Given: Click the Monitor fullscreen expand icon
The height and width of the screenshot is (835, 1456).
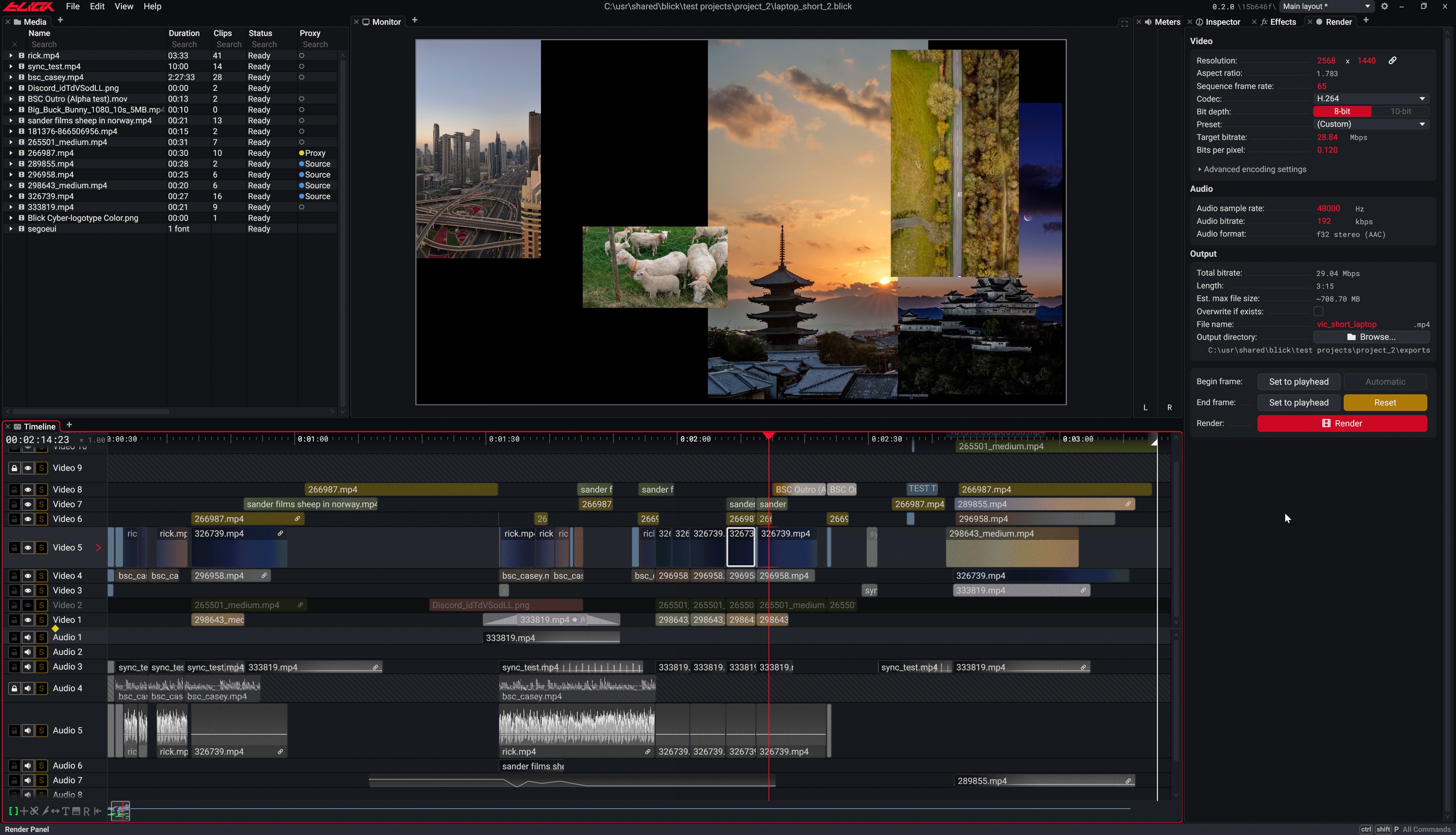Looking at the screenshot, I should 1124,24.
